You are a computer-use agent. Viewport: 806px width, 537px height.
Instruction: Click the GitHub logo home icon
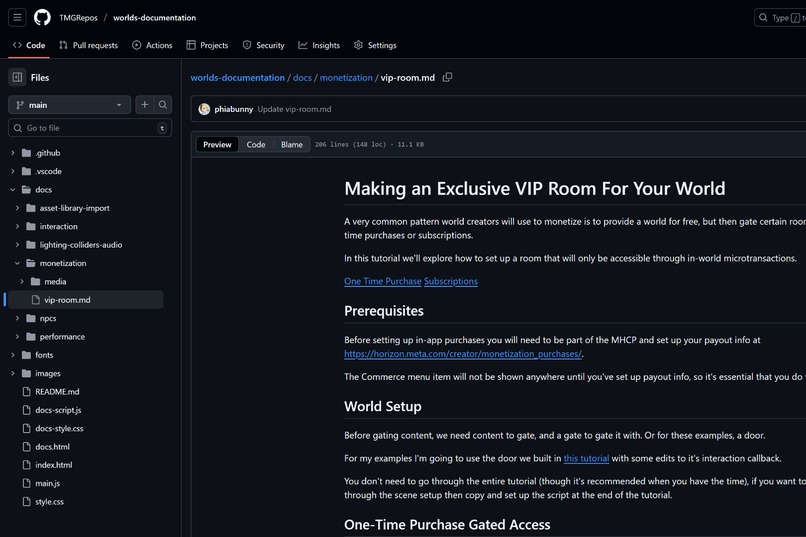click(x=42, y=17)
